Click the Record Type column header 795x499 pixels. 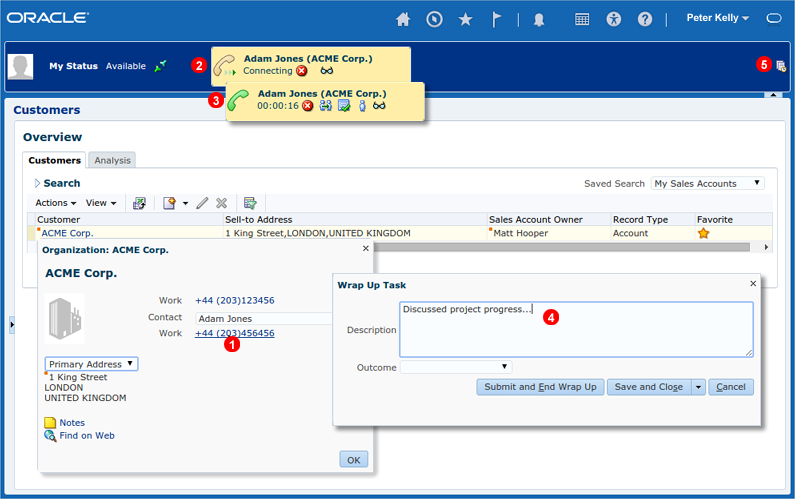(x=653, y=219)
